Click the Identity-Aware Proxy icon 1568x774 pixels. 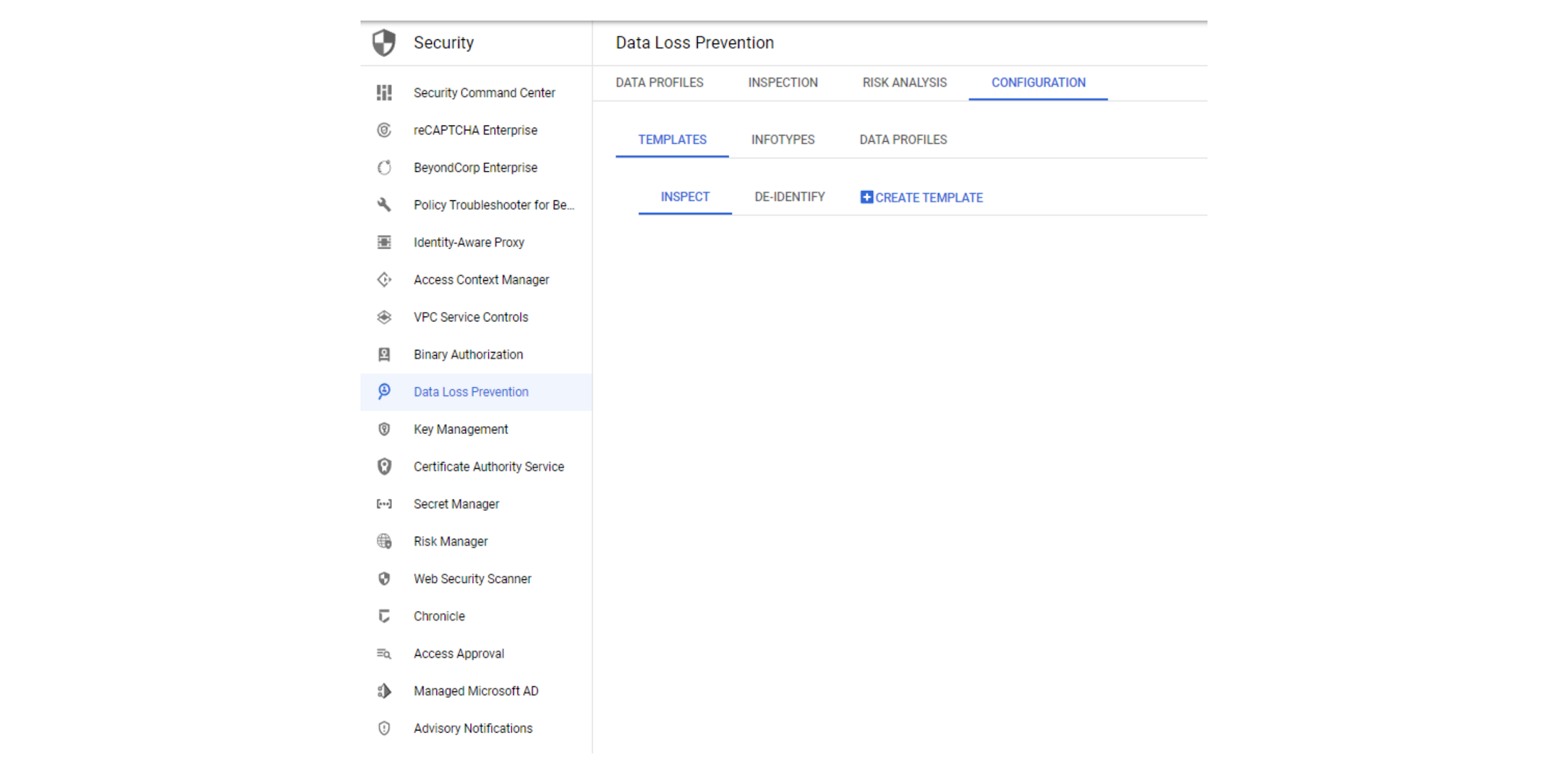[x=383, y=242]
